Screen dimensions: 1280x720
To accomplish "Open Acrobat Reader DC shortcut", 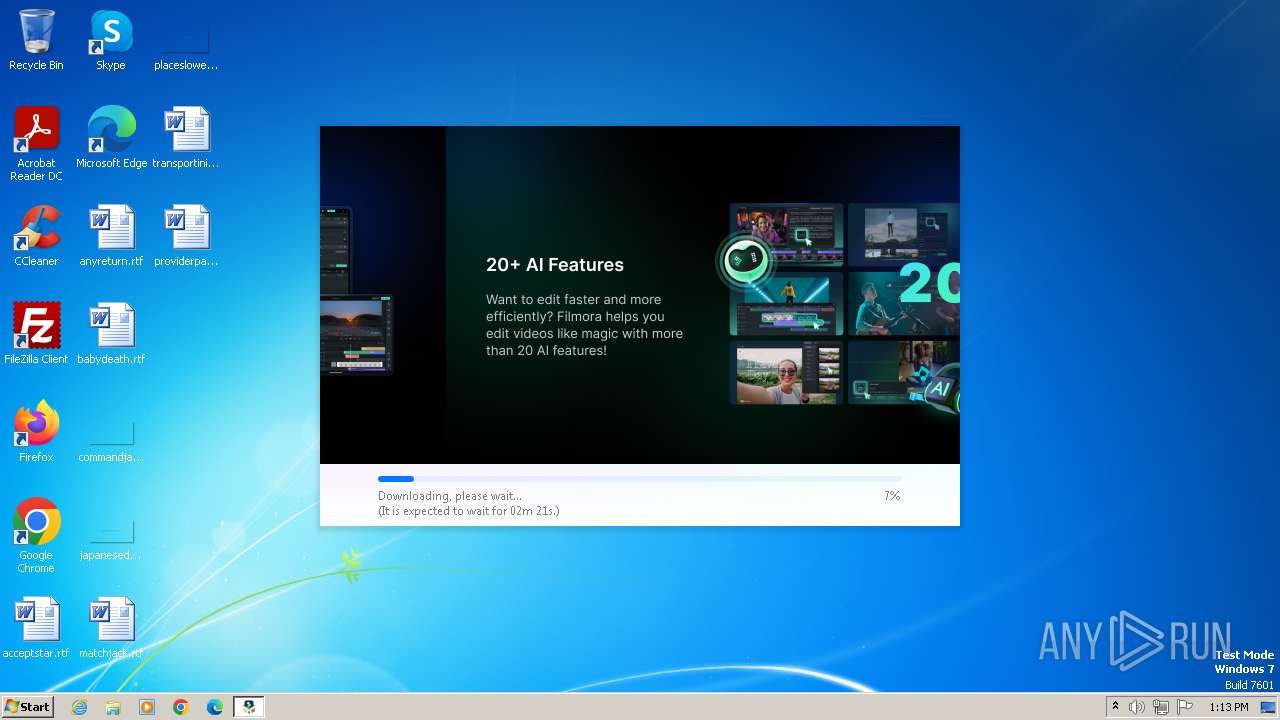I will point(36,144).
